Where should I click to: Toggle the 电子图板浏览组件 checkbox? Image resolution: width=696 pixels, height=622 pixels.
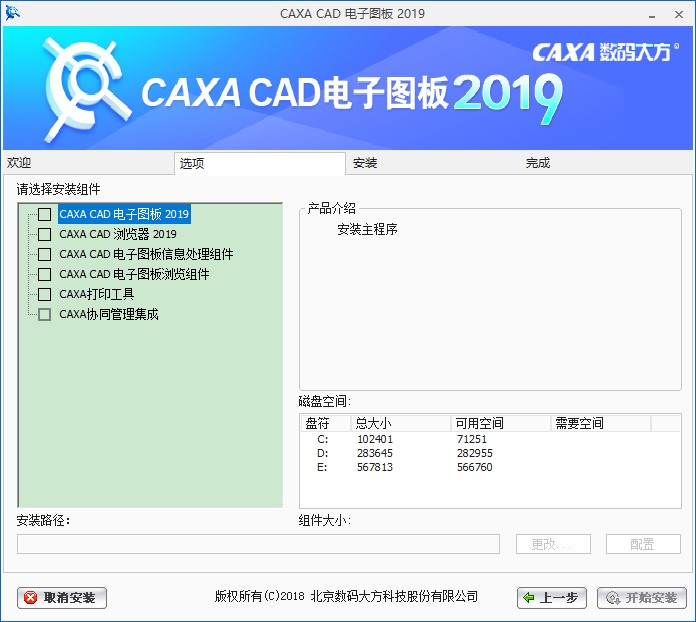point(44,274)
